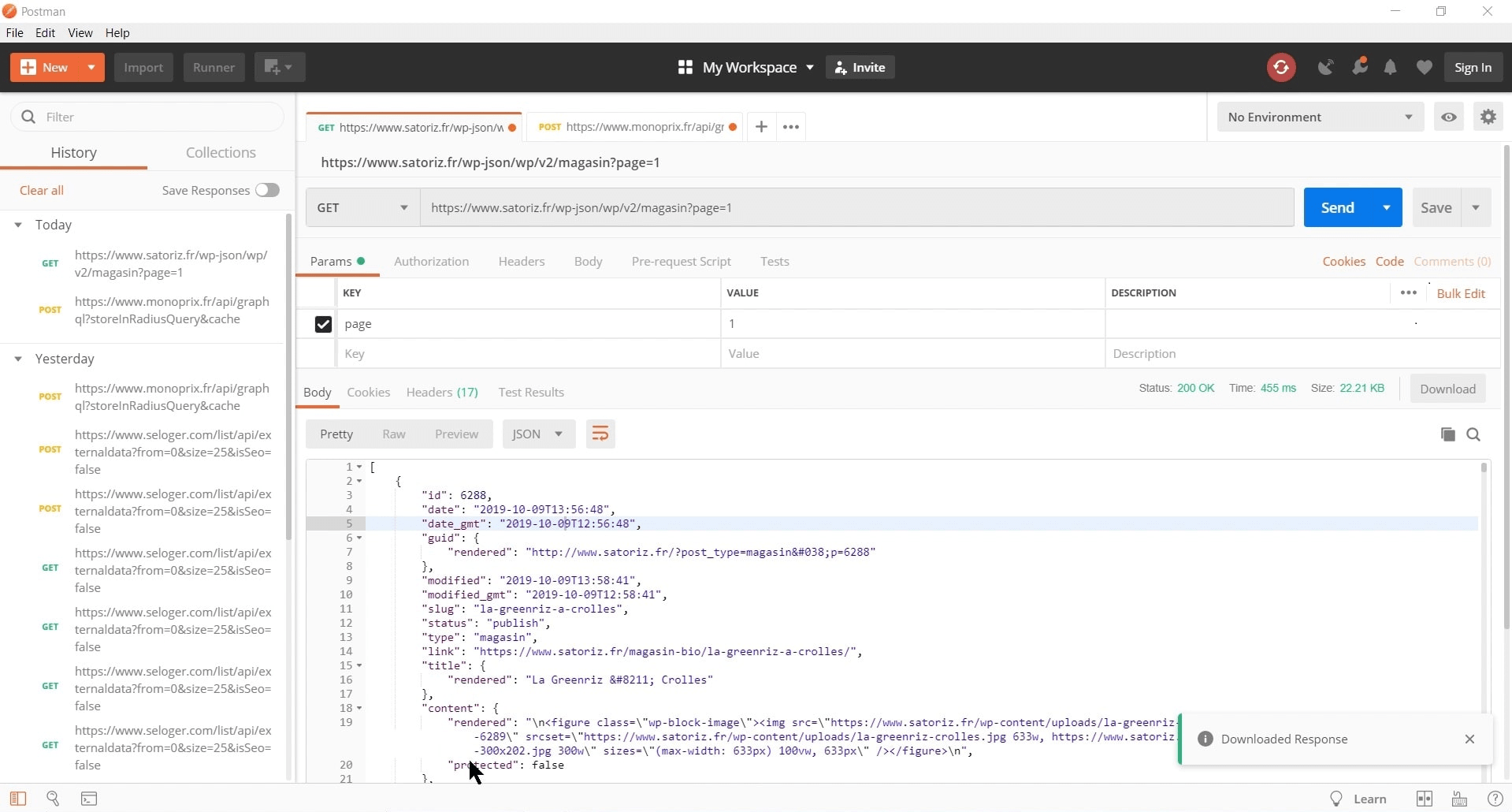Open the Runner button
Viewport: 1512px width, 812px height.
[x=214, y=68]
